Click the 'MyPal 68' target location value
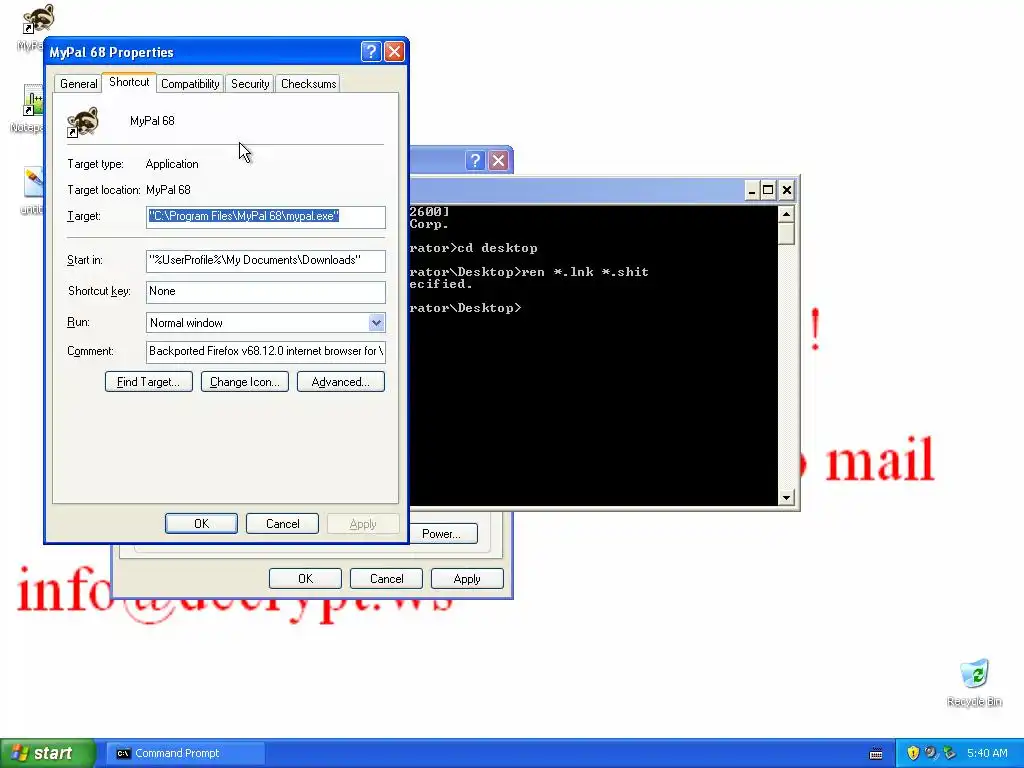 168,190
